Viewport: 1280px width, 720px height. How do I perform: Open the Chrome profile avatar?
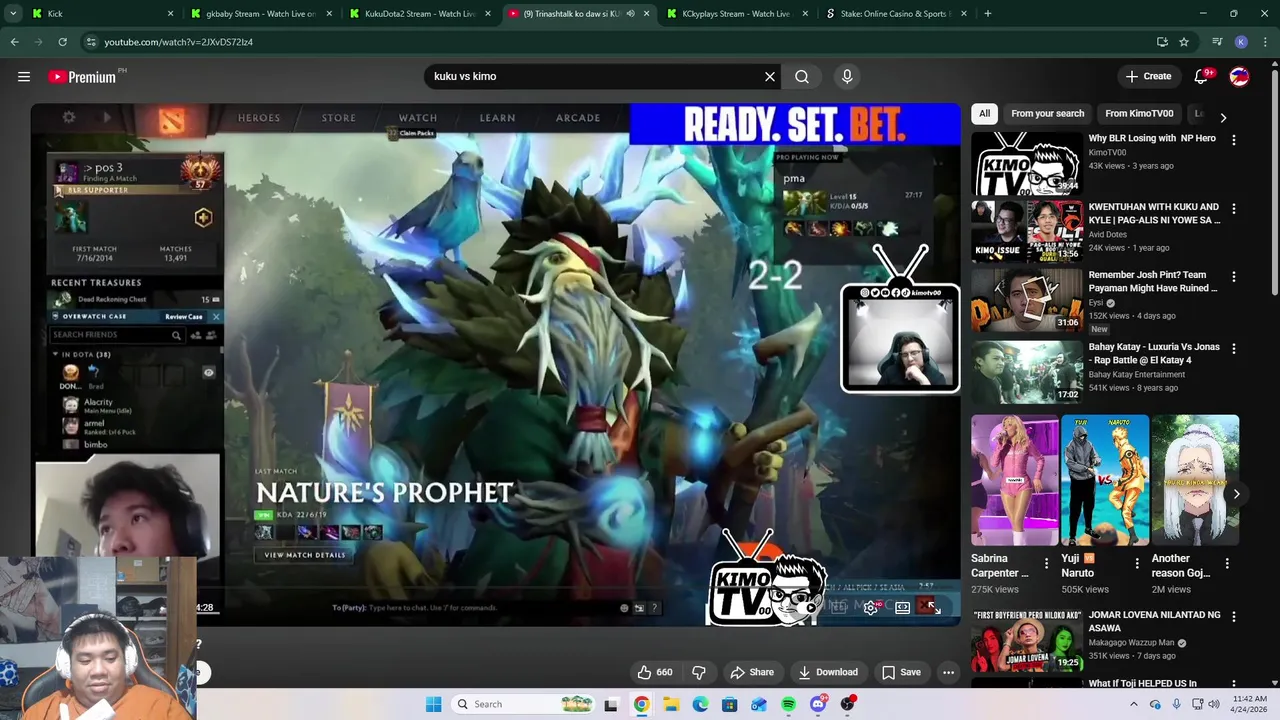pyautogui.click(x=1241, y=42)
